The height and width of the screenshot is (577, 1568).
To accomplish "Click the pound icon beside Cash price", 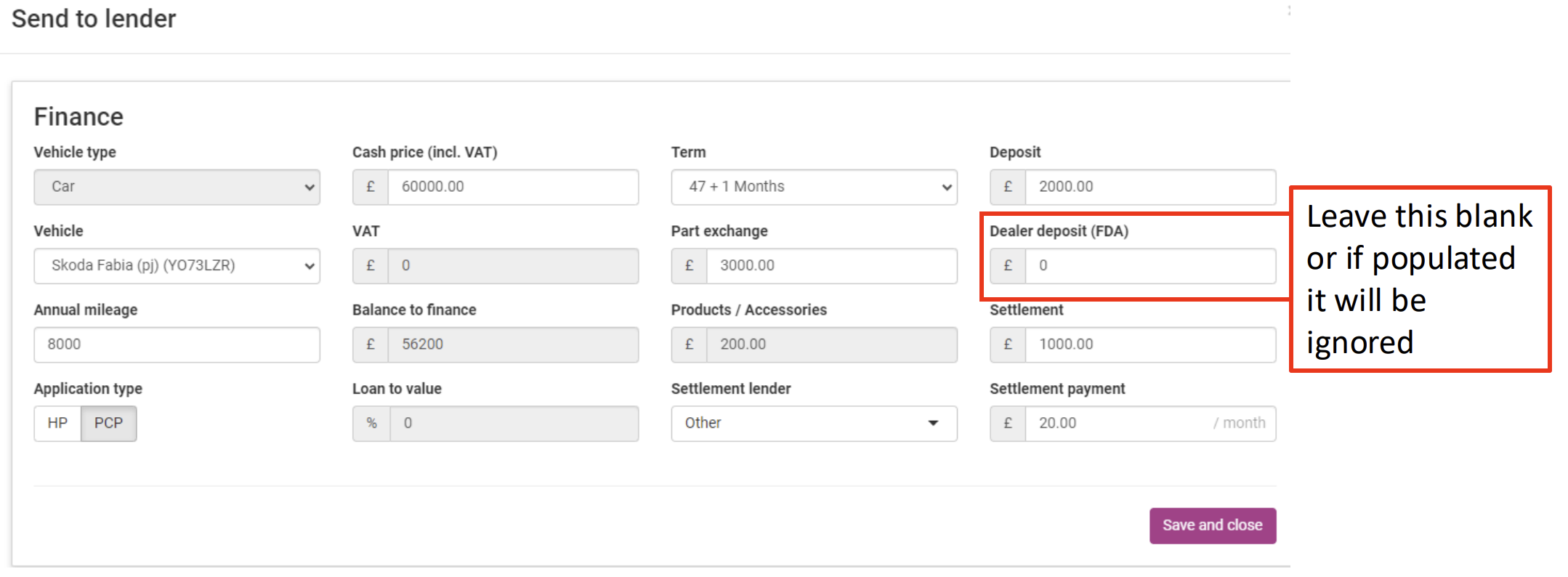I will tap(371, 187).
